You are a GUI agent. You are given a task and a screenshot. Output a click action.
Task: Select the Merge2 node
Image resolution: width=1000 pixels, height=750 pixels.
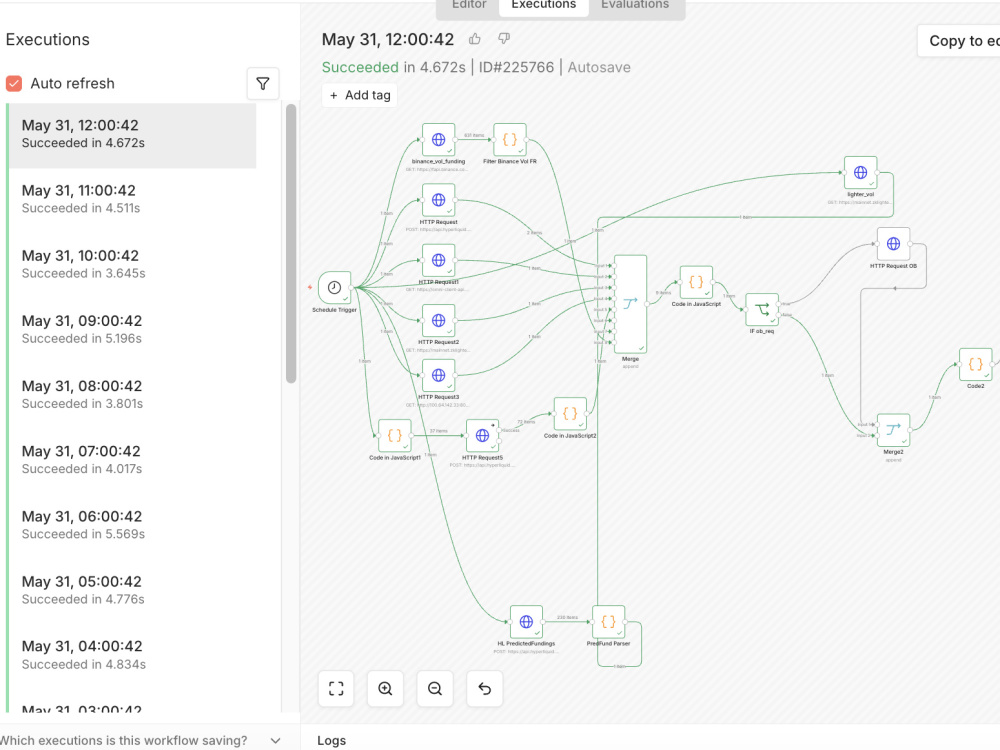pyautogui.click(x=893, y=430)
